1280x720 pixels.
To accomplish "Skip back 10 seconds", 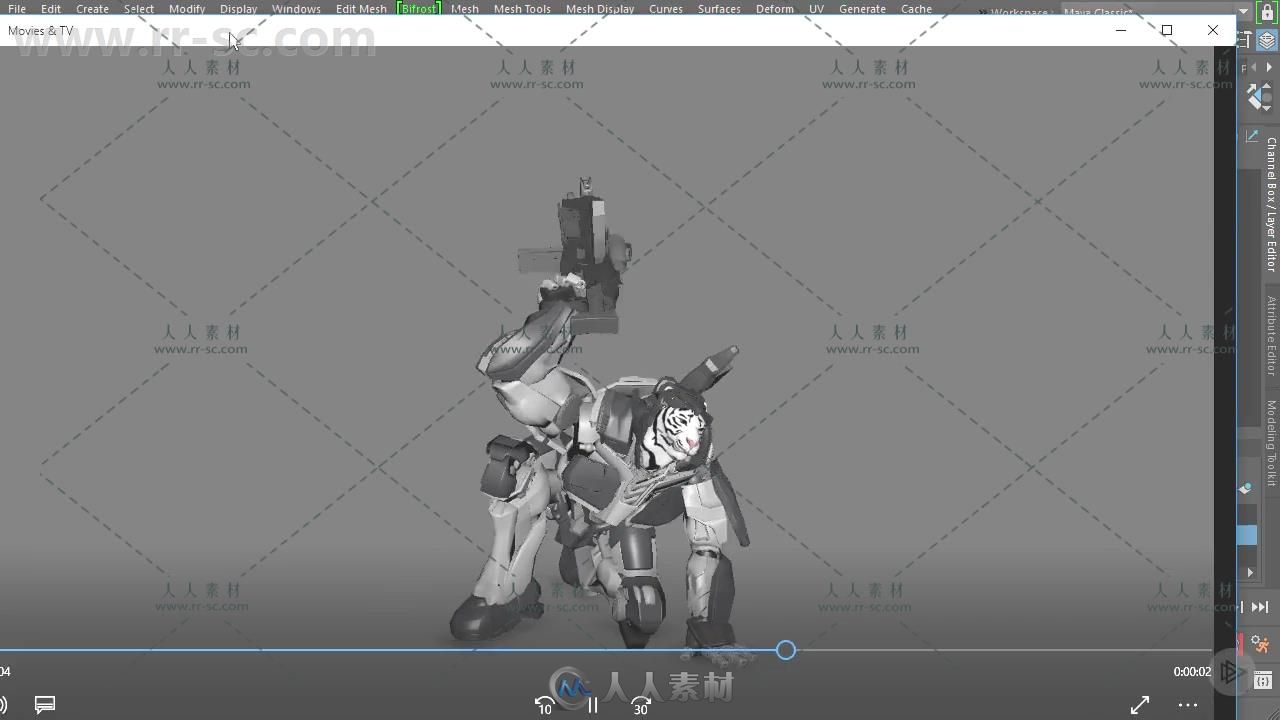I will (x=544, y=705).
